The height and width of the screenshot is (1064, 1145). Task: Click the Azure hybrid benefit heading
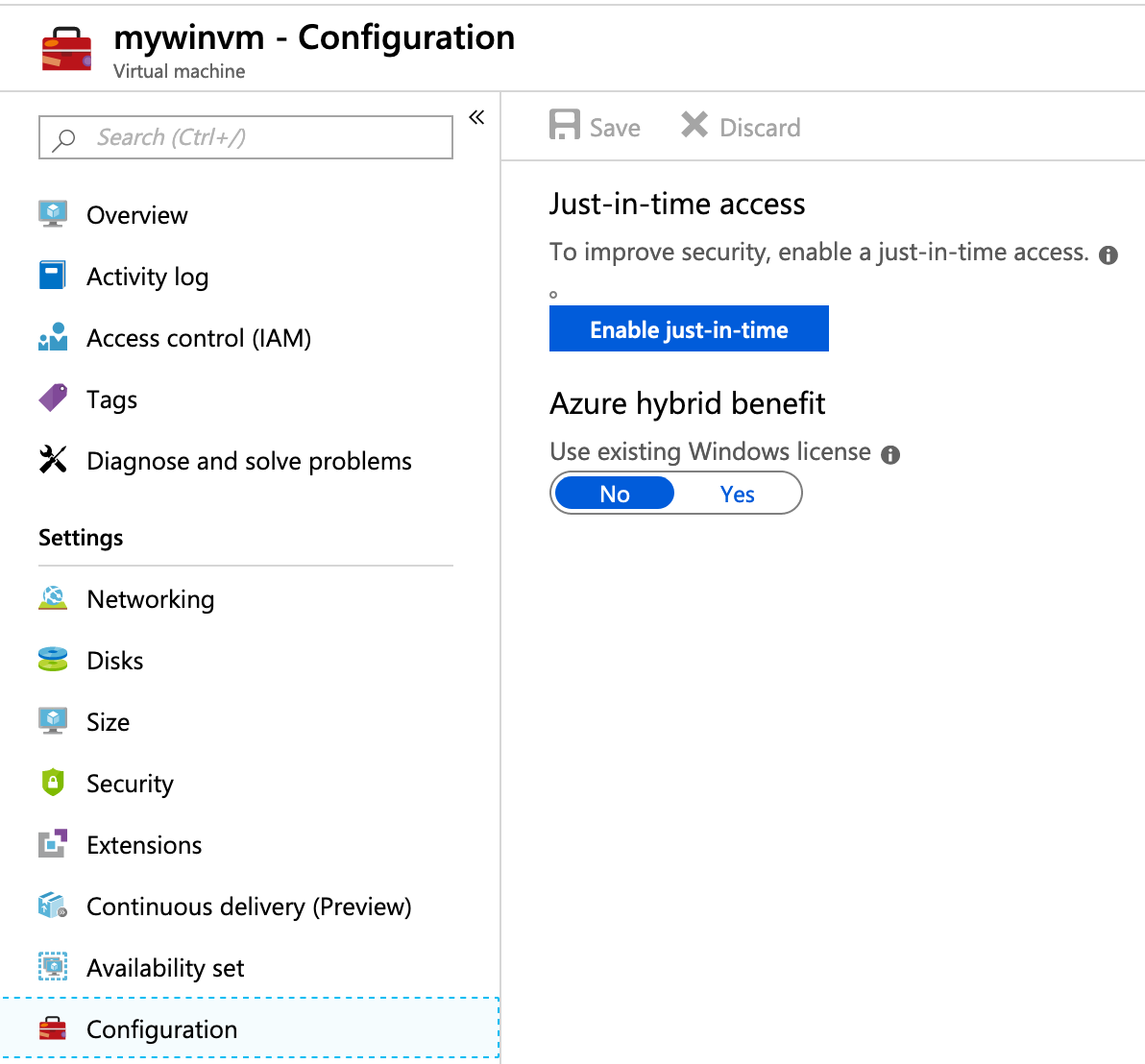point(687,403)
